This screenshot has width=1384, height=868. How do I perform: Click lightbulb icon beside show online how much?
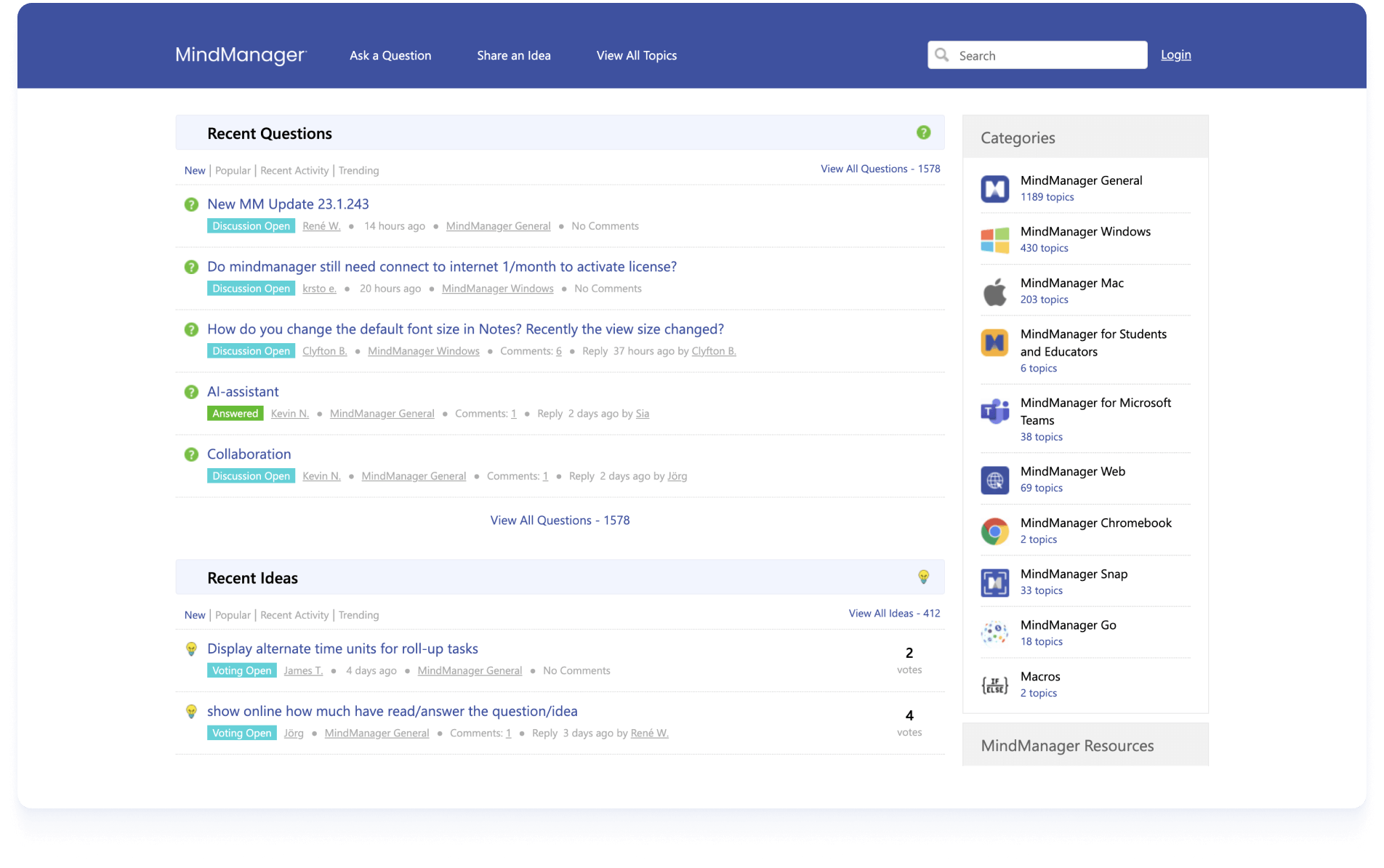tap(191, 711)
